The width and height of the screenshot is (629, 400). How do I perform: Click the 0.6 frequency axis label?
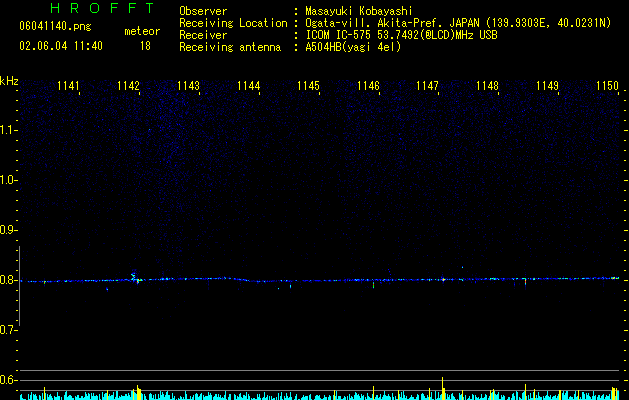[x=8, y=380]
